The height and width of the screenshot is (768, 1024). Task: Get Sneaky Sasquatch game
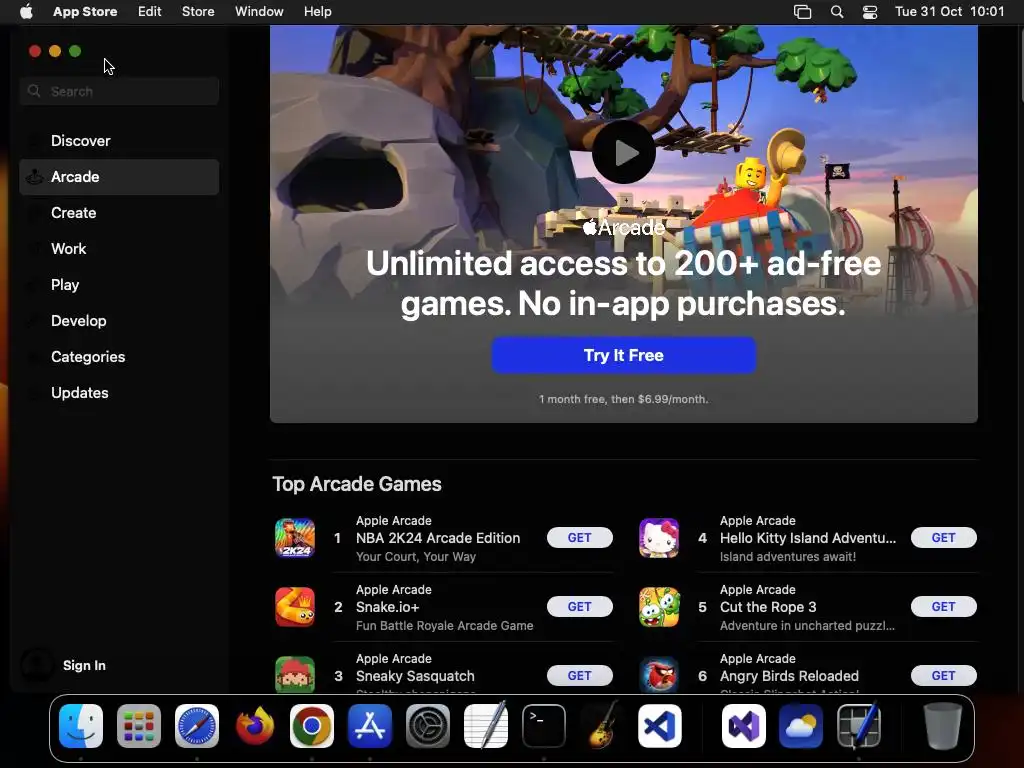coord(579,676)
